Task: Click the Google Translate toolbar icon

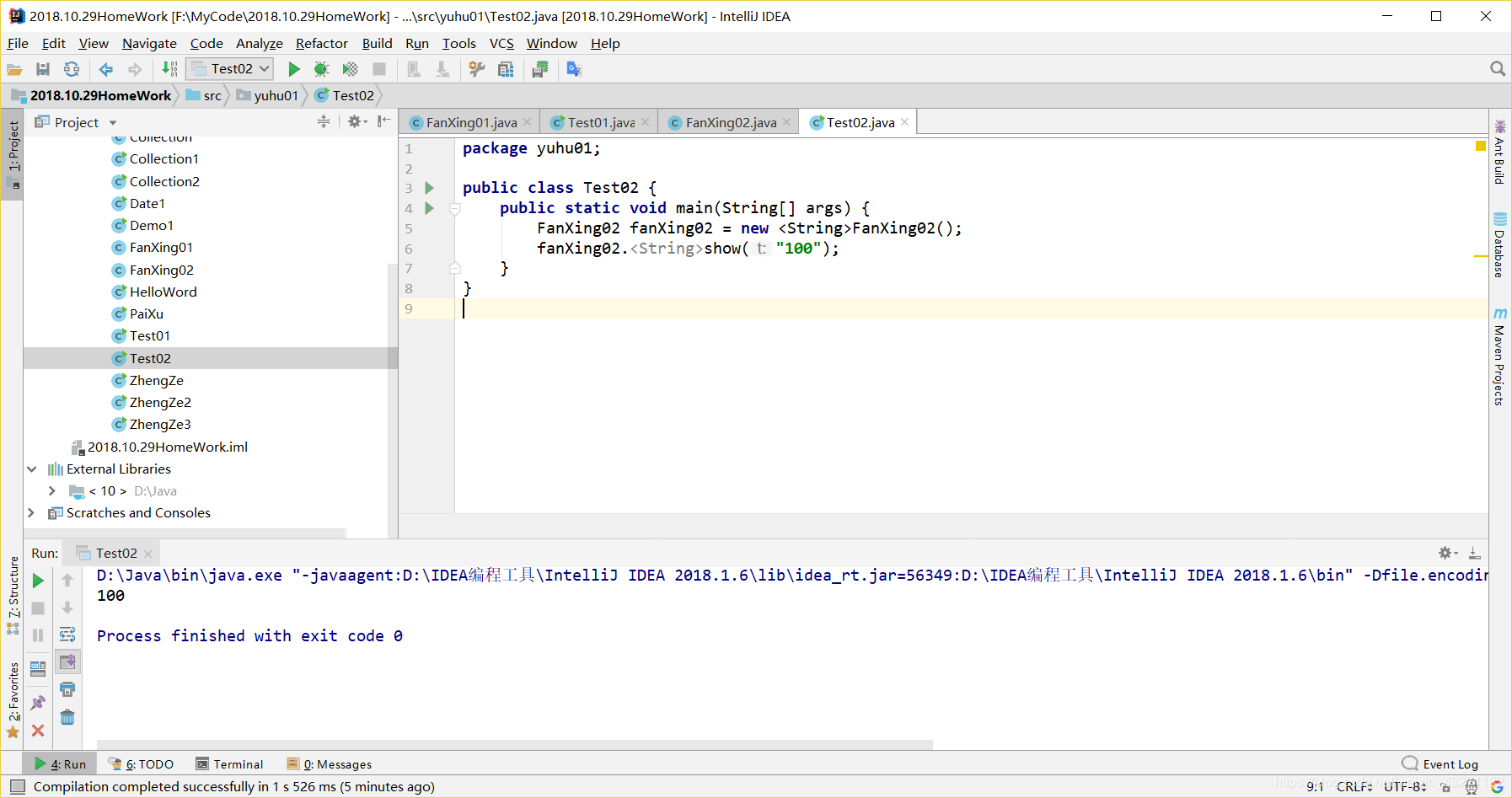Action: coord(574,69)
